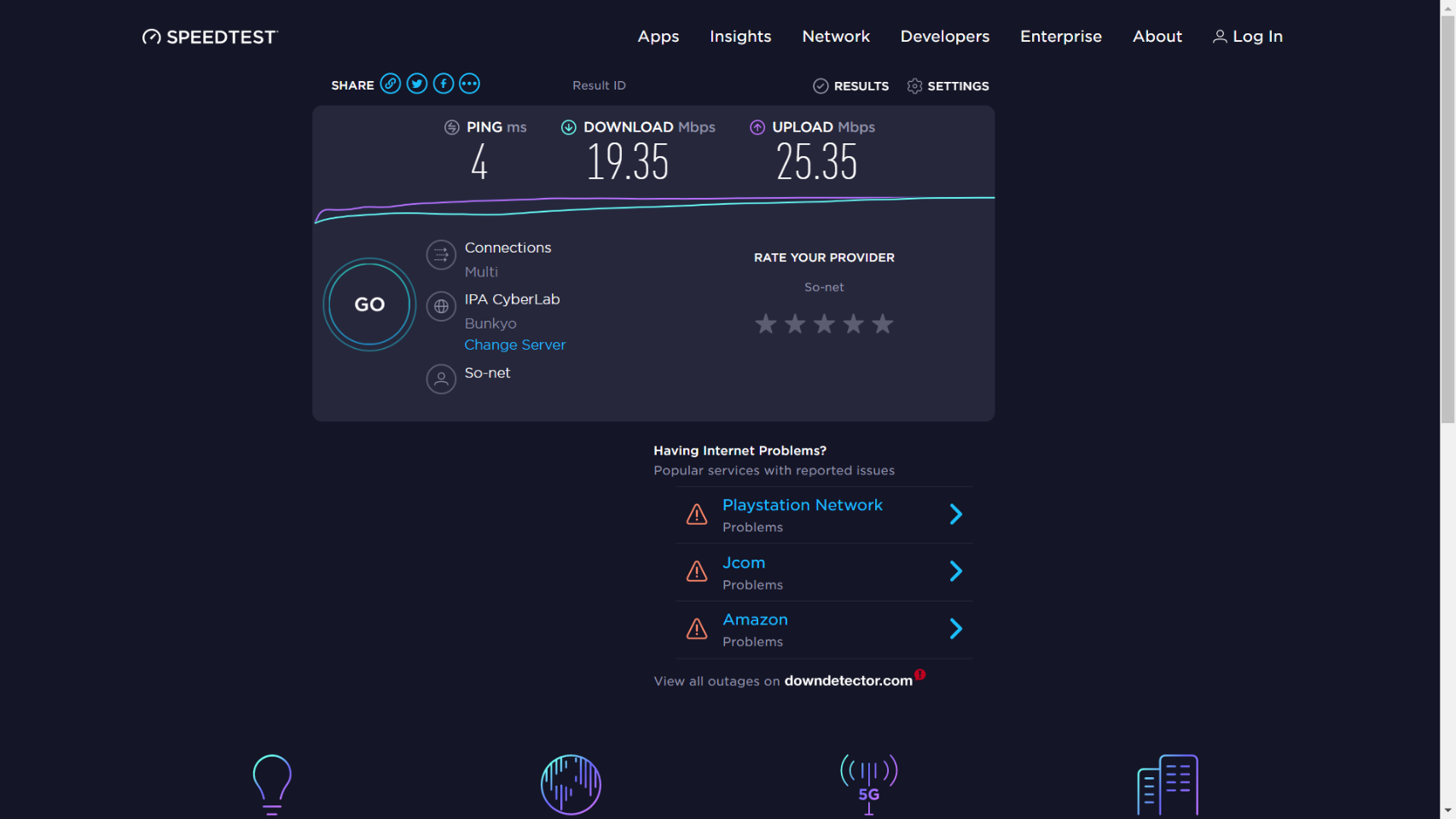Click the Connections mode icon
Image resolution: width=1456 pixels, height=819 pixels.
pos(441,254)
